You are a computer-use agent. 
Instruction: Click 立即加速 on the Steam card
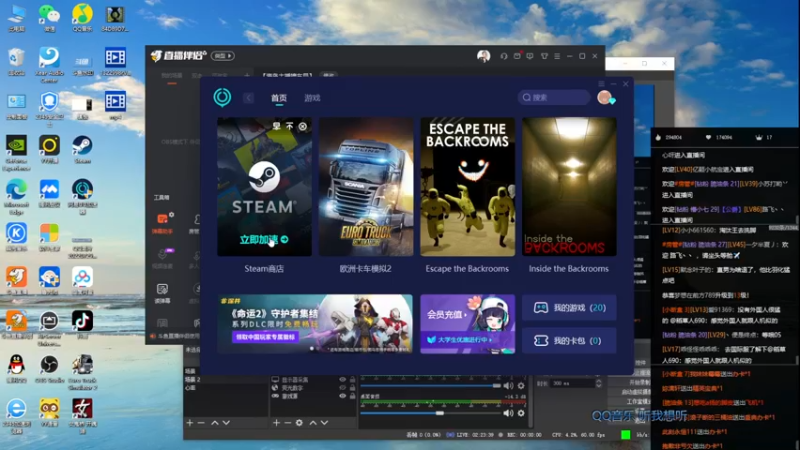point(264,239)
